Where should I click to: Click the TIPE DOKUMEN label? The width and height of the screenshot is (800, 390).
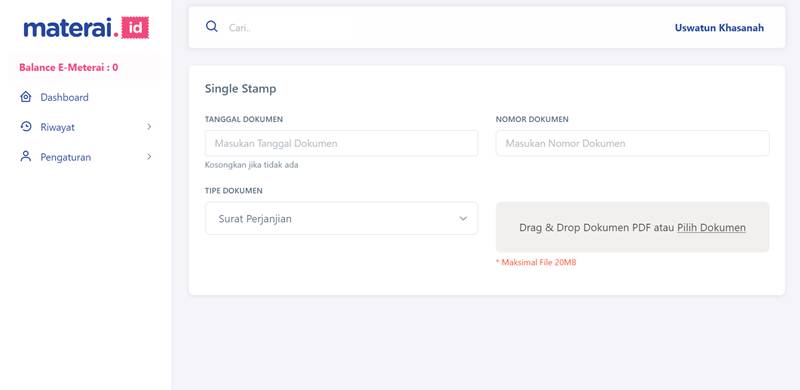click(234, 191)
